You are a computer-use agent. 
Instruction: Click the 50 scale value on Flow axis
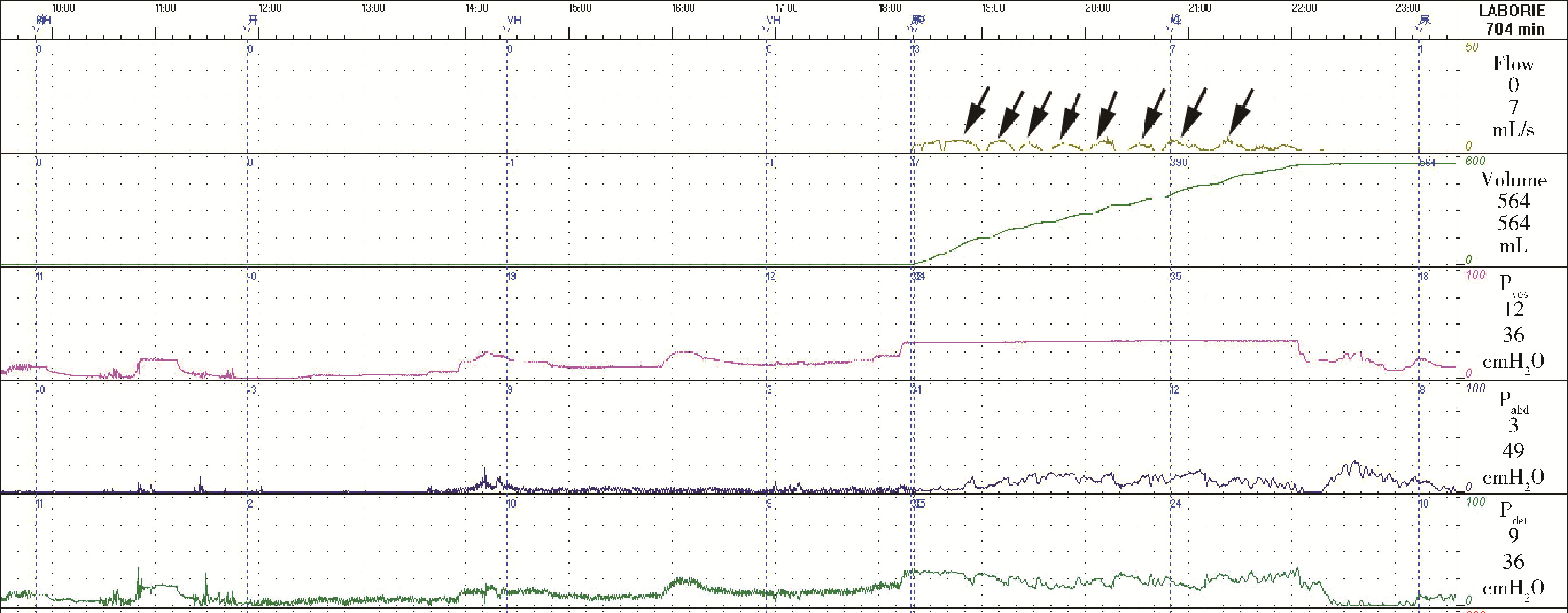coord(1472,47)
